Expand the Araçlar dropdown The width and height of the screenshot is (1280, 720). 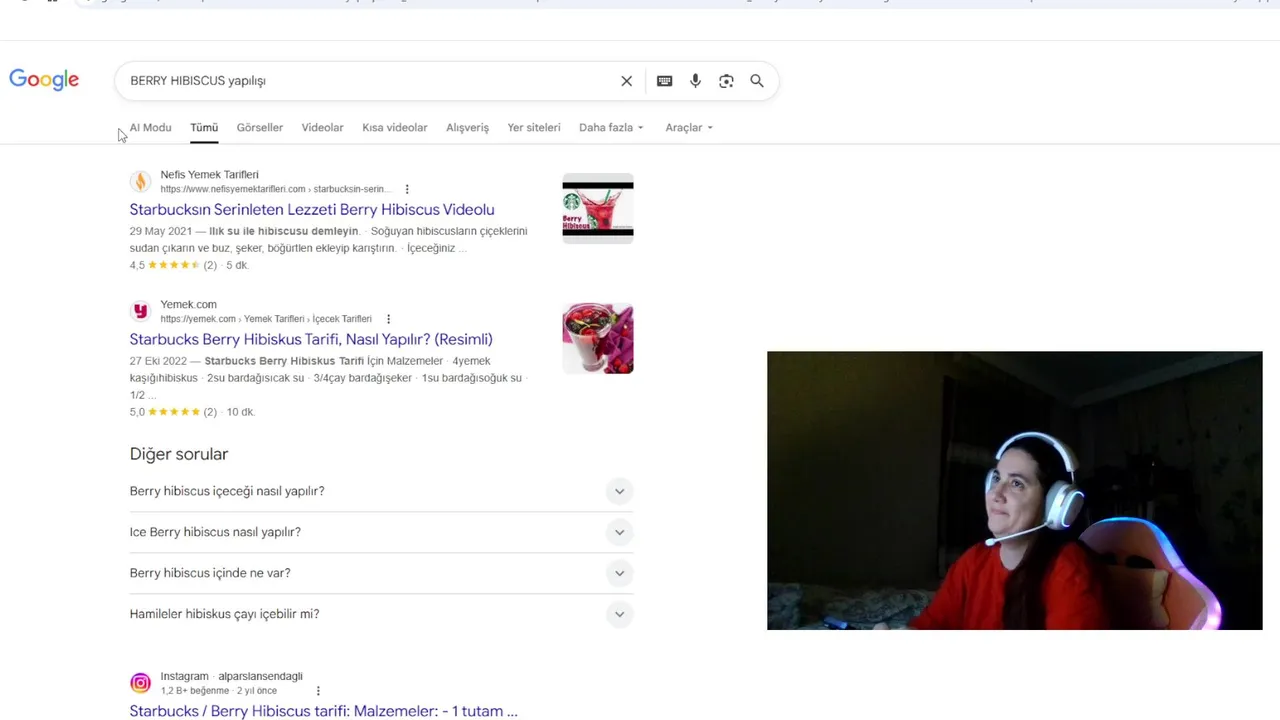point(689,127)
